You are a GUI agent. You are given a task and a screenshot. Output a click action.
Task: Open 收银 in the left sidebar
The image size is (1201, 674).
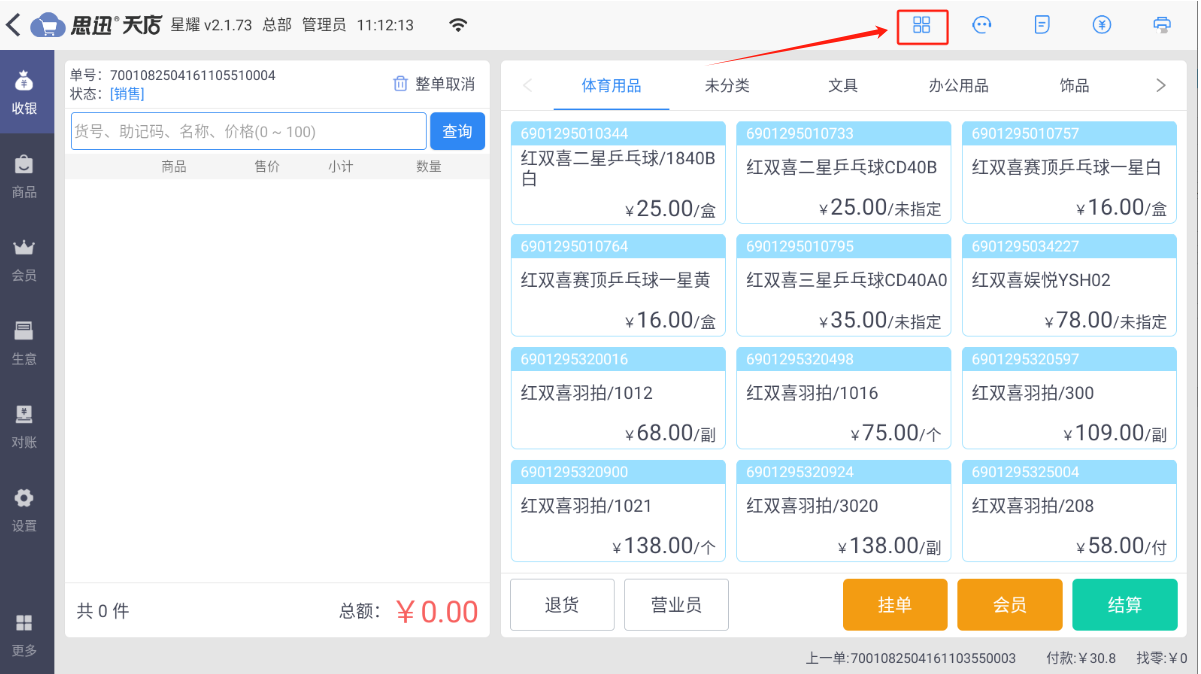(25, 93)
